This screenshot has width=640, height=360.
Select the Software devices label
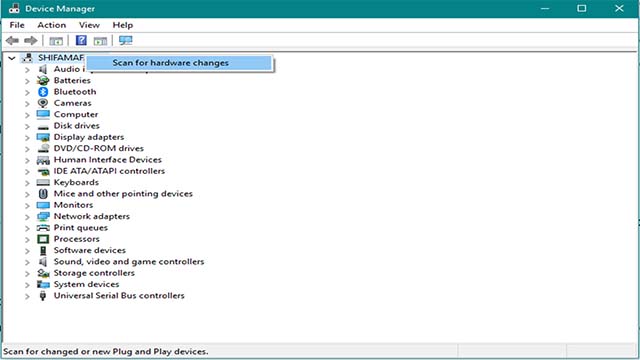[x=90, y=250]
